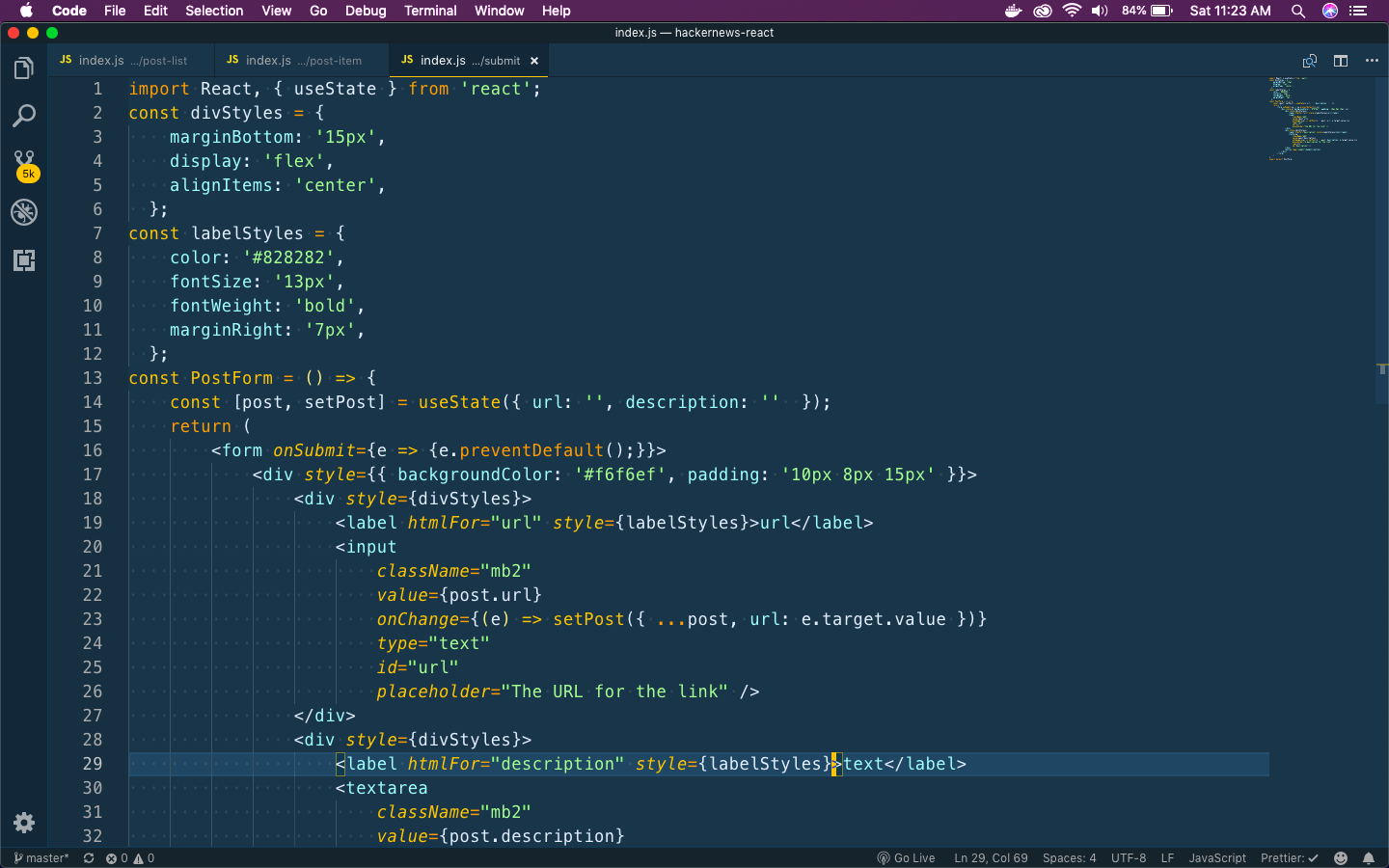Click the battery 84% indicator
Screen dimensions: 1389x868
(x=1147, y=11)
